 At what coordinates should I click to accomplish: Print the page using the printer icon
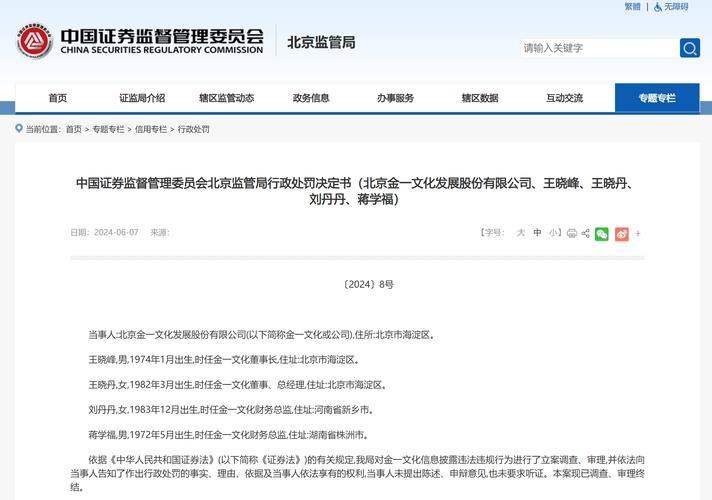[571, 233]
